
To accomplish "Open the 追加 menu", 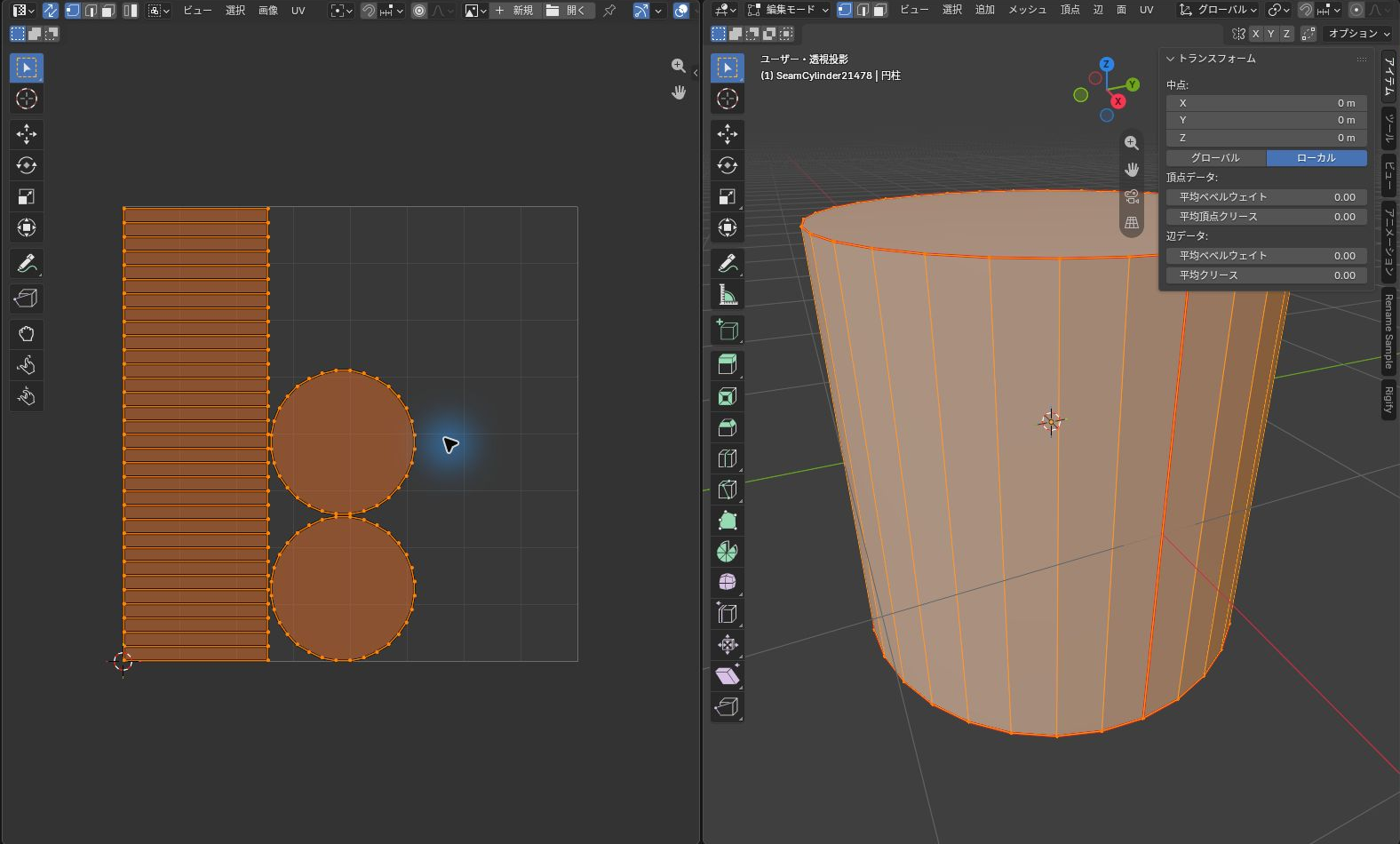I will (x=985, y=10).
